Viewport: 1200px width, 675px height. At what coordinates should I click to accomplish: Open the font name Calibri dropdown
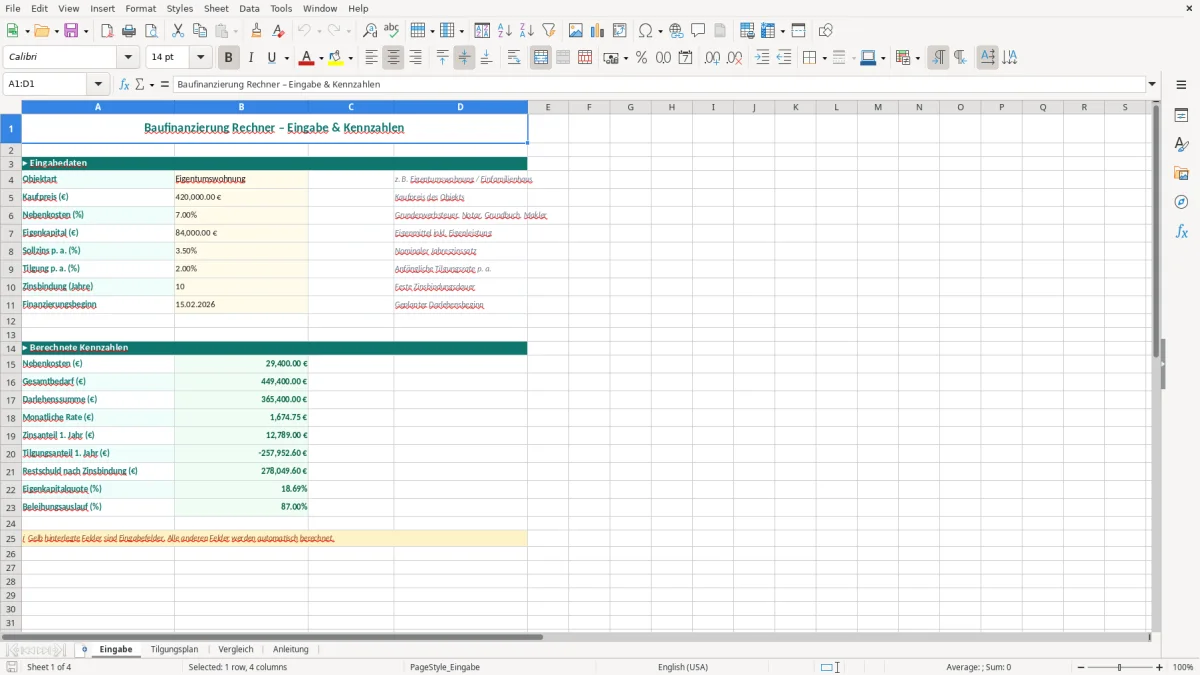[130, 58]
